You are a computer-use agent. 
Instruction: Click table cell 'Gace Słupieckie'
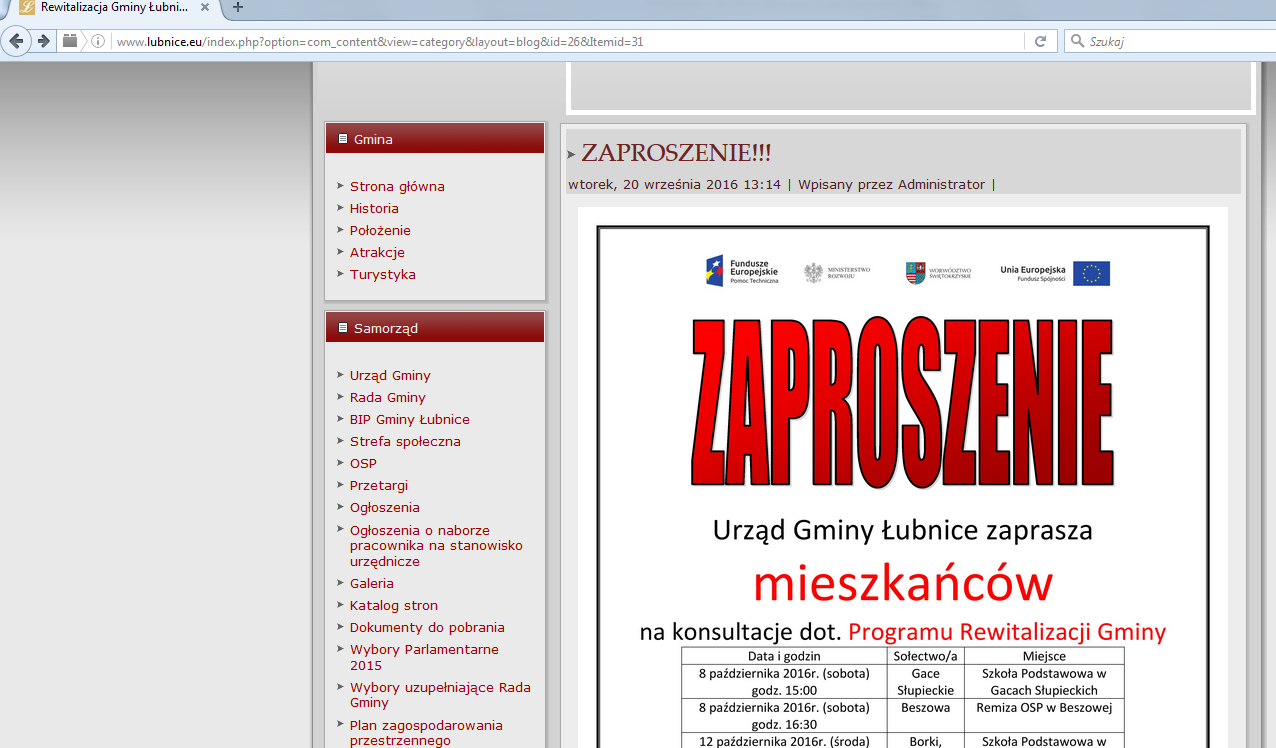click(926, 682)
